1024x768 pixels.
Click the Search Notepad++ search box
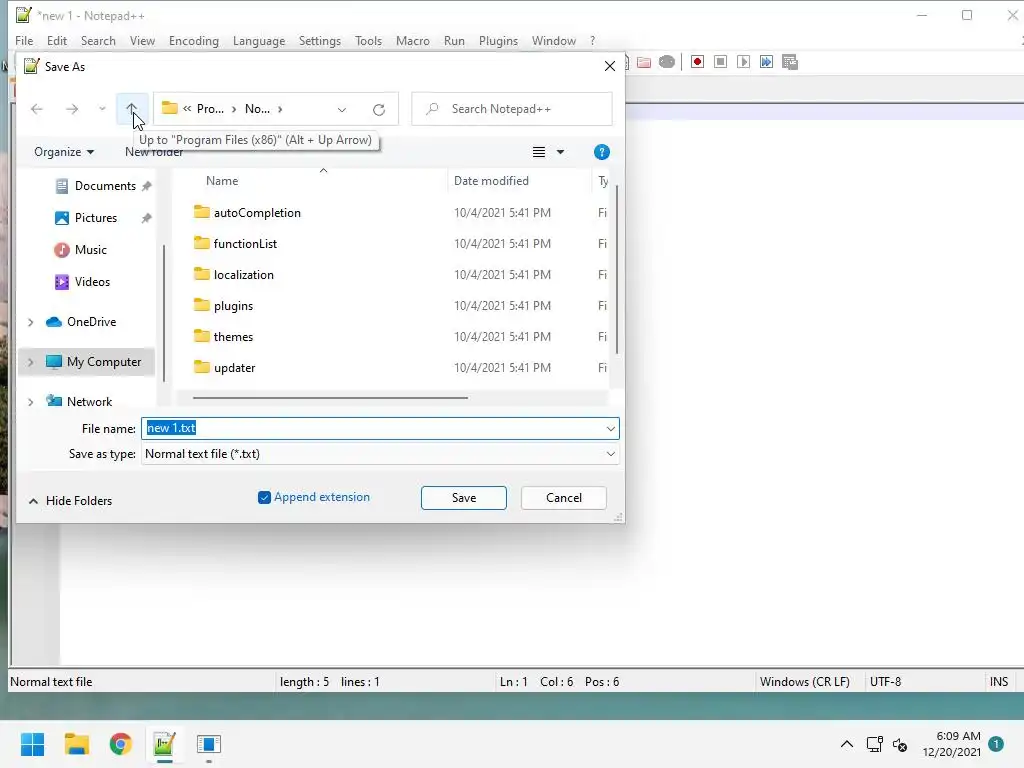point(512,109)
